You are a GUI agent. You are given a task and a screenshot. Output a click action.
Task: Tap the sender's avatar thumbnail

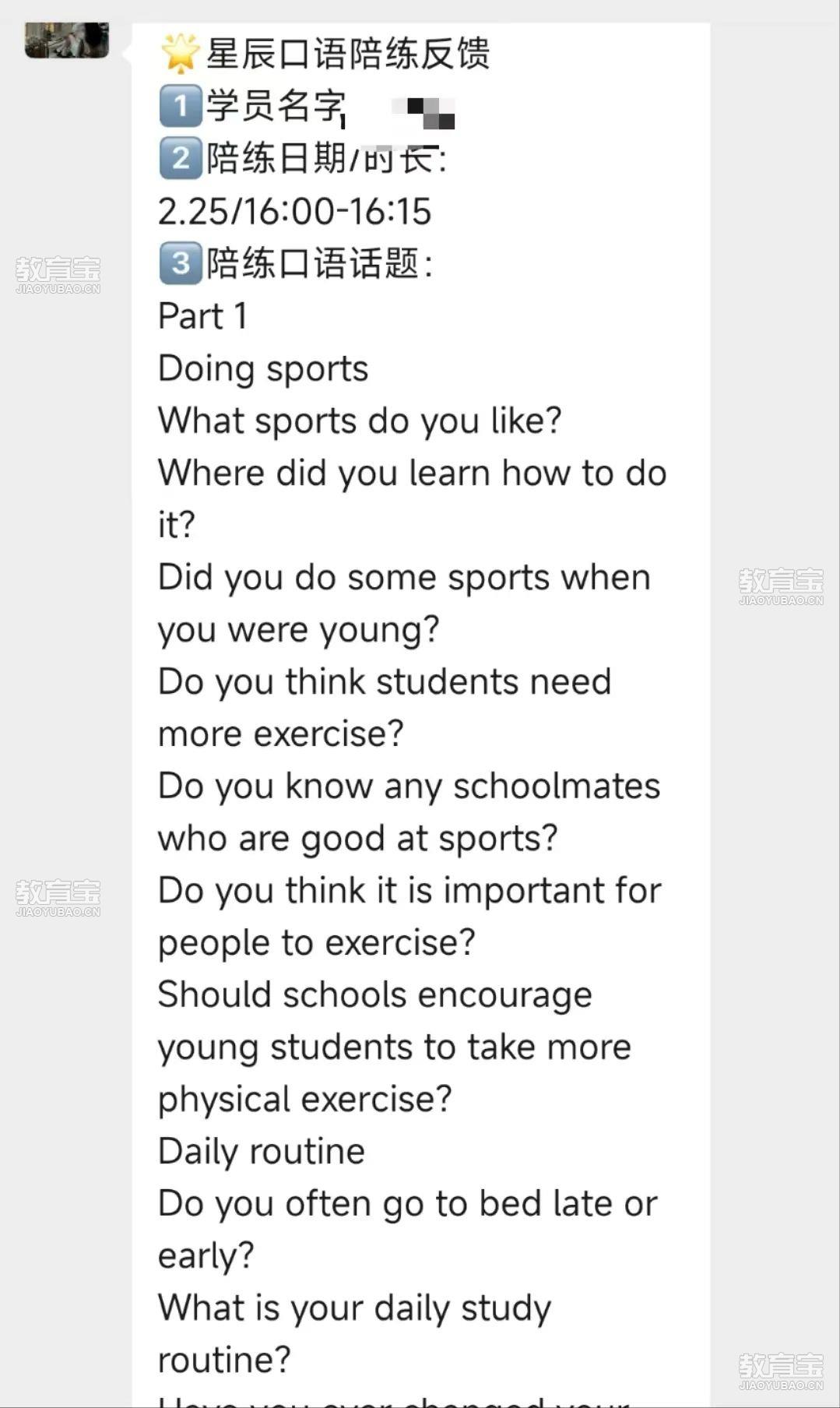pos(67,40)
